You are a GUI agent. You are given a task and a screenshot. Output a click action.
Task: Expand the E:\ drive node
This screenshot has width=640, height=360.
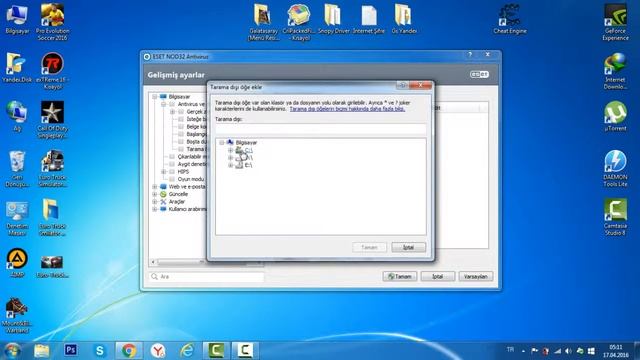231,165
